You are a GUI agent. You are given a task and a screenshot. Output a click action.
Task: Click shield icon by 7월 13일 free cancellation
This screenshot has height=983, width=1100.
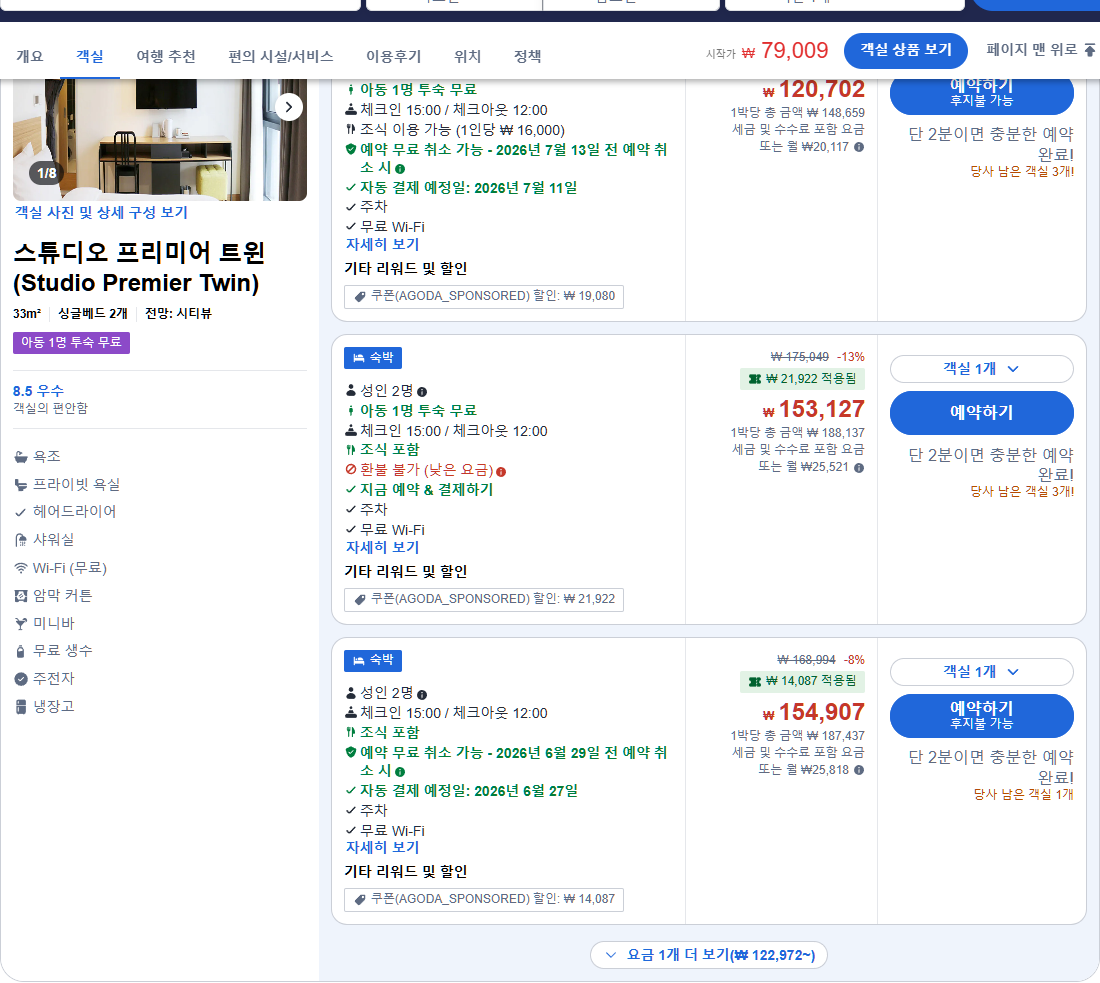coord(351,149)
